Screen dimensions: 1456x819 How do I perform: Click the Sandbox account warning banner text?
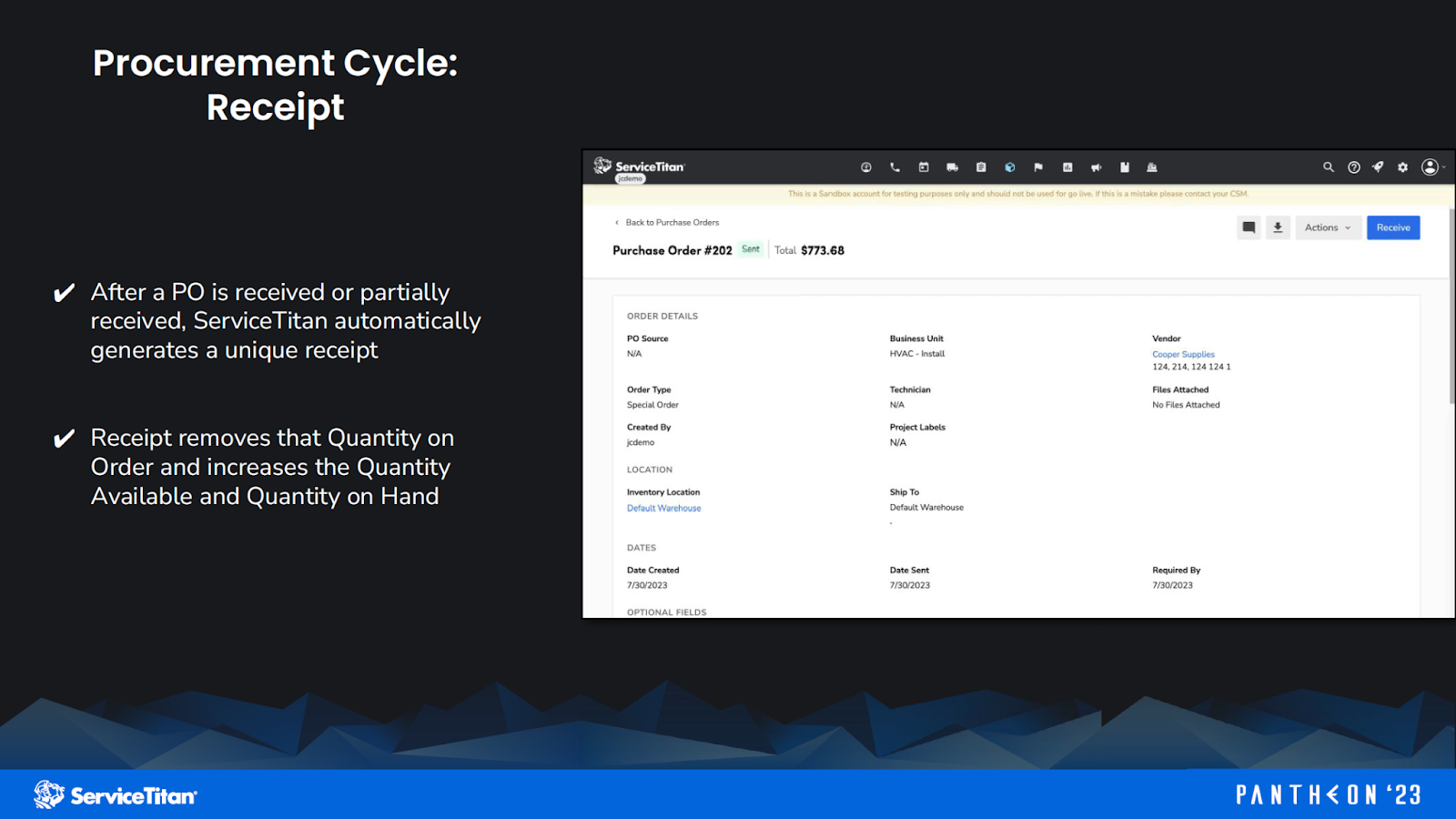click(1018, 194)
